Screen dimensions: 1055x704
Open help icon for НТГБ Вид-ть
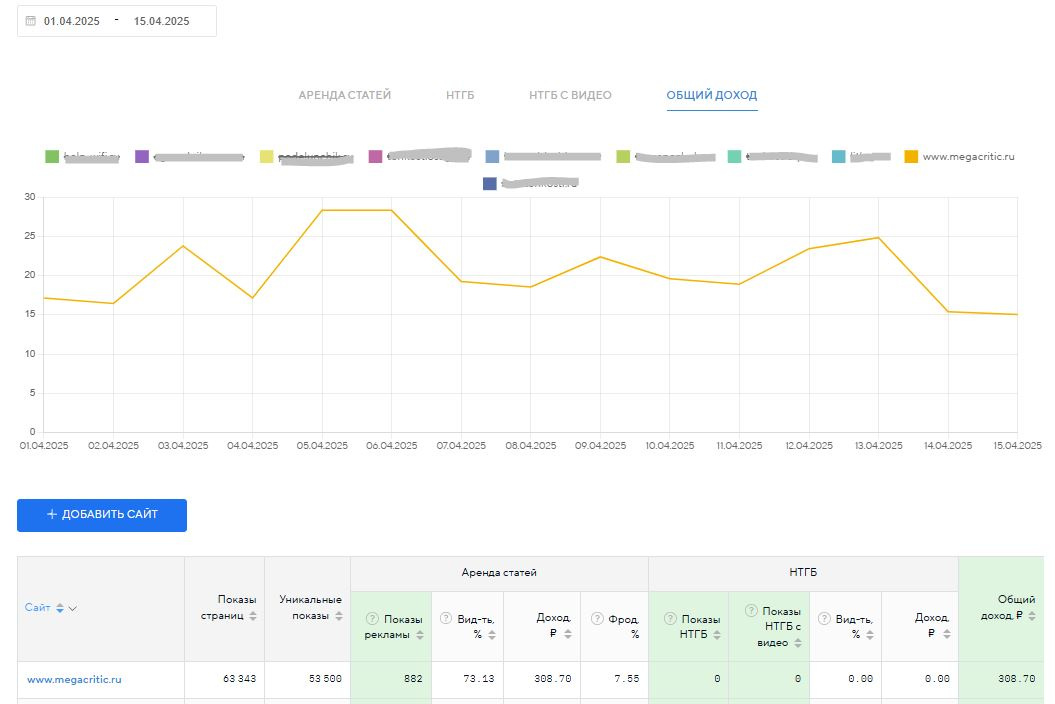(824, 618)
